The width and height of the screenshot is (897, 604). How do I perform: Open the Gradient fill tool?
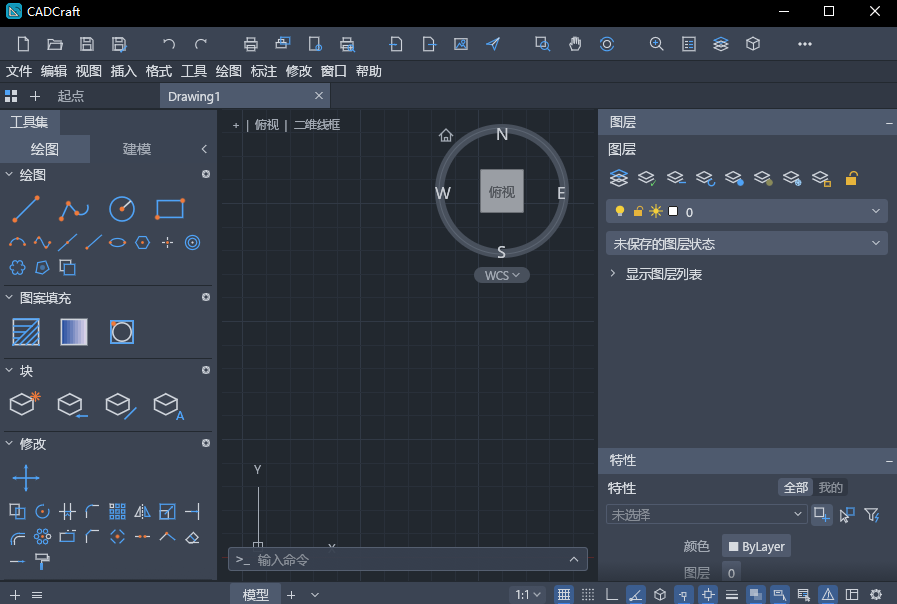pos(74,332)
